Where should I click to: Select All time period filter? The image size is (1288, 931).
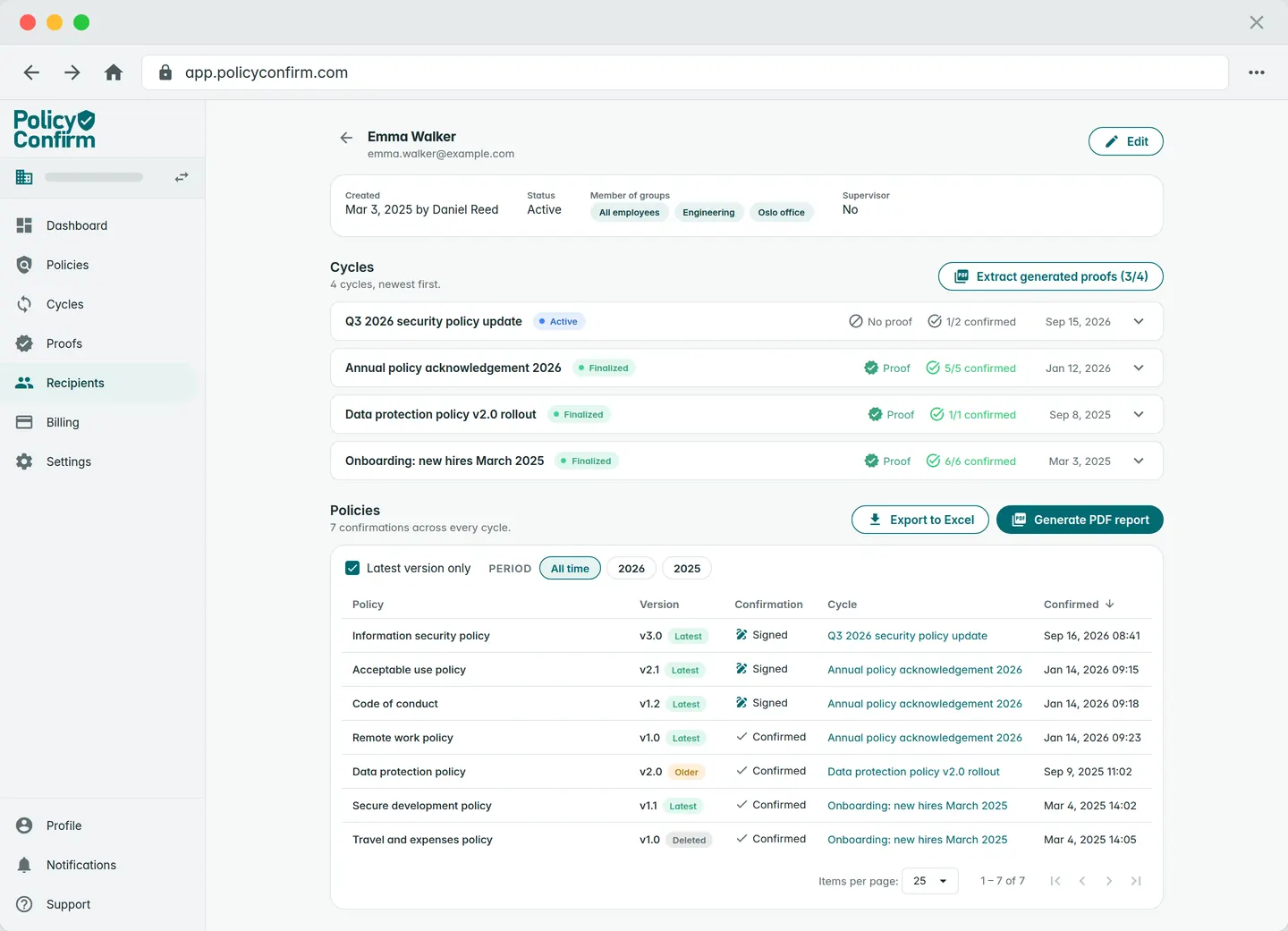pos(570,568)
